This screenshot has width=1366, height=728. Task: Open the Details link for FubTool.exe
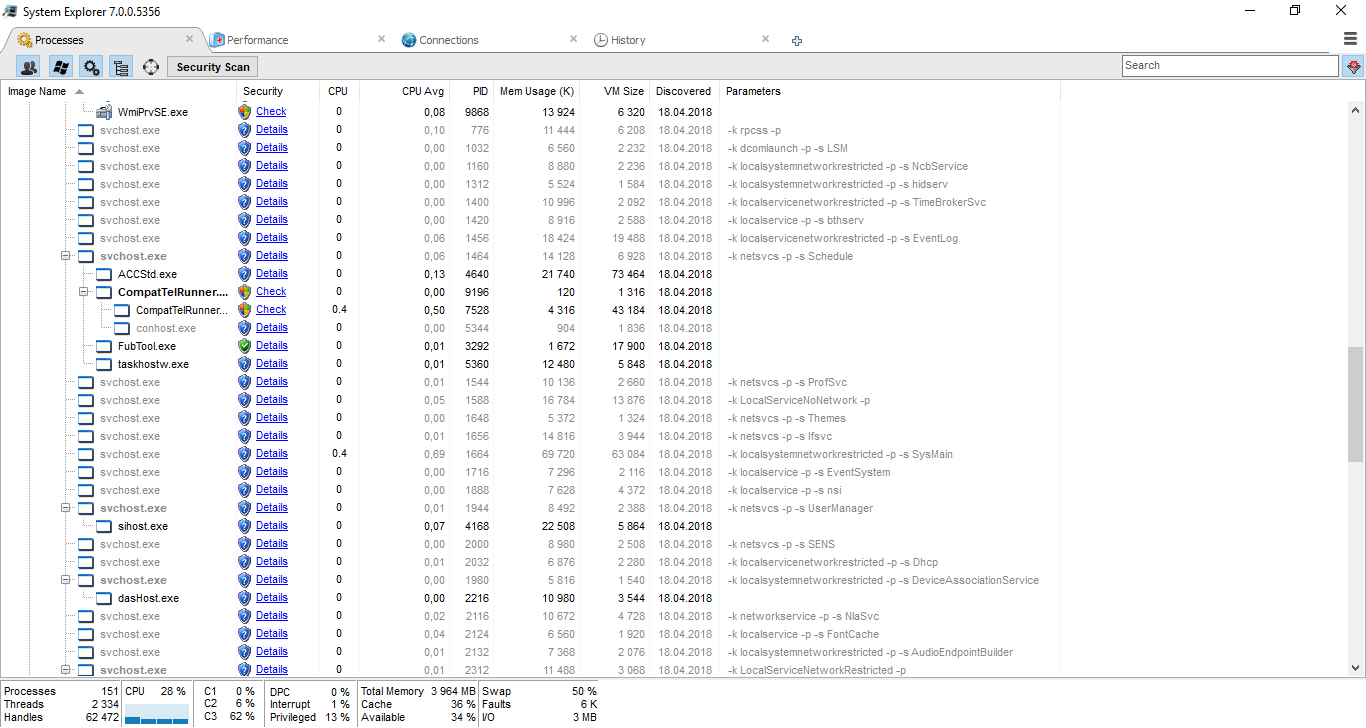[x=272, y=346]
